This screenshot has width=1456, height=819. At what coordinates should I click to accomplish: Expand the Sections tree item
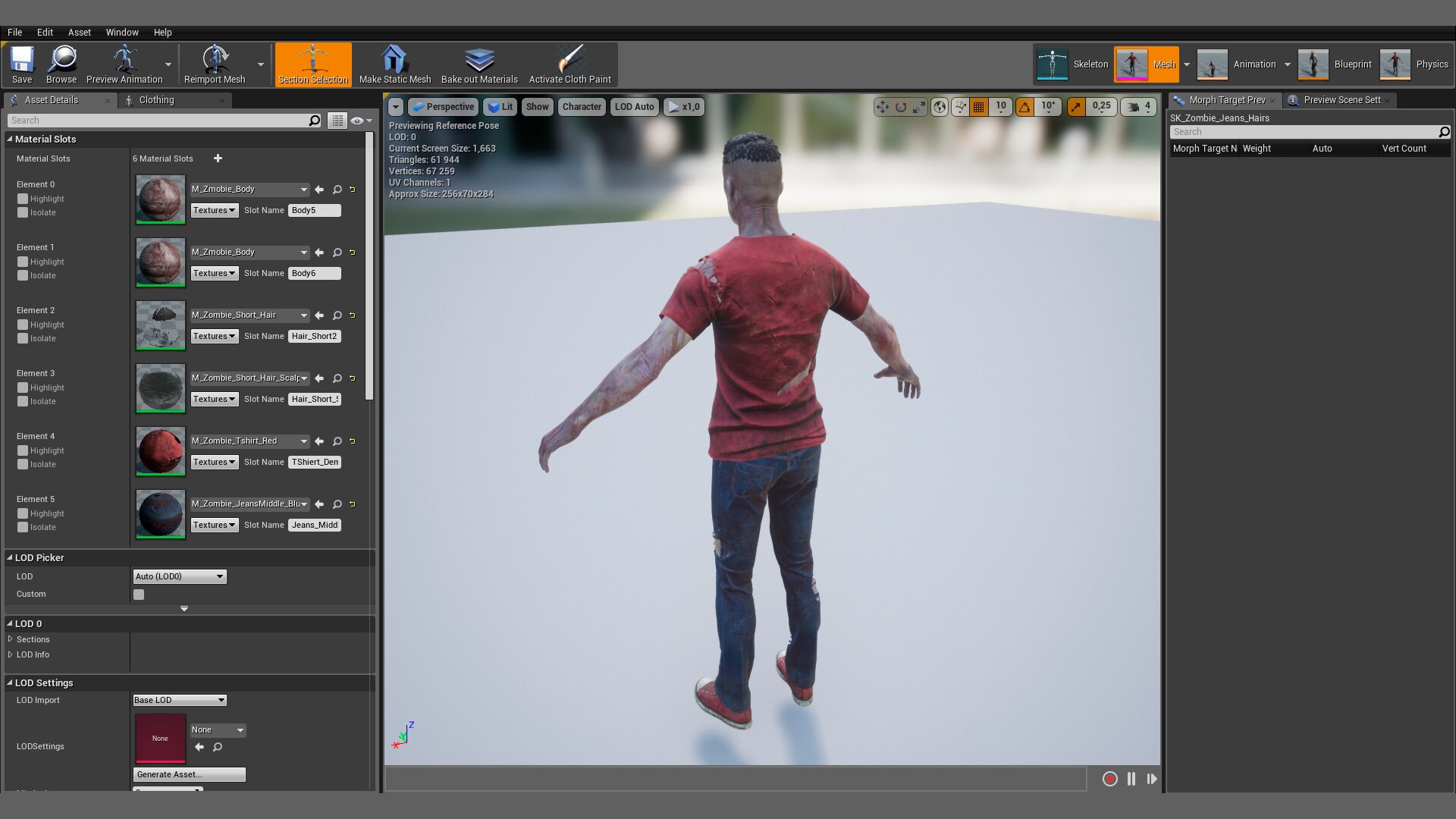[11, 639]
